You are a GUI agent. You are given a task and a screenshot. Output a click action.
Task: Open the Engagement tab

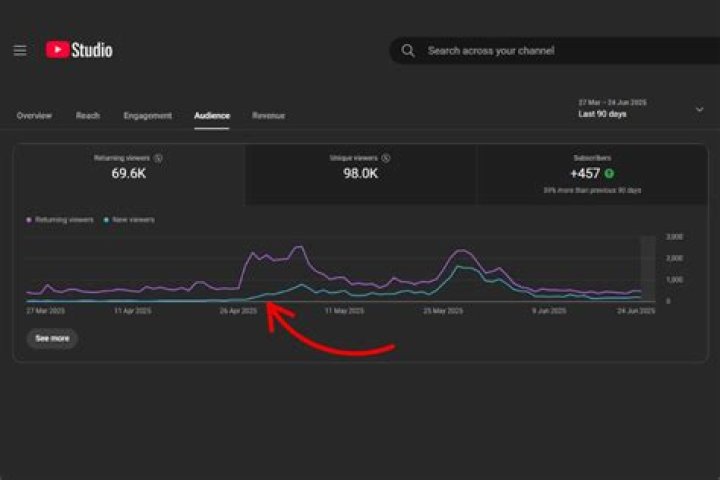coord(147,116)
